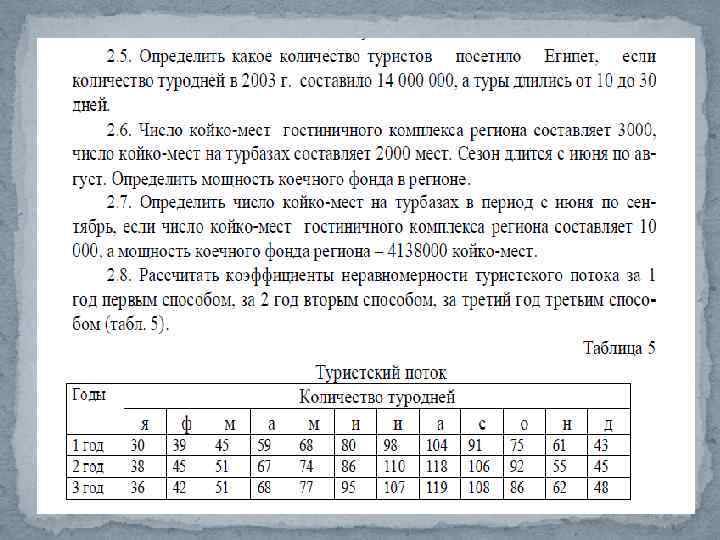Click the task number '2.7.'
The width and height of the screenshot is (720, 540).
pyautogui.click(x=119, y=202)
